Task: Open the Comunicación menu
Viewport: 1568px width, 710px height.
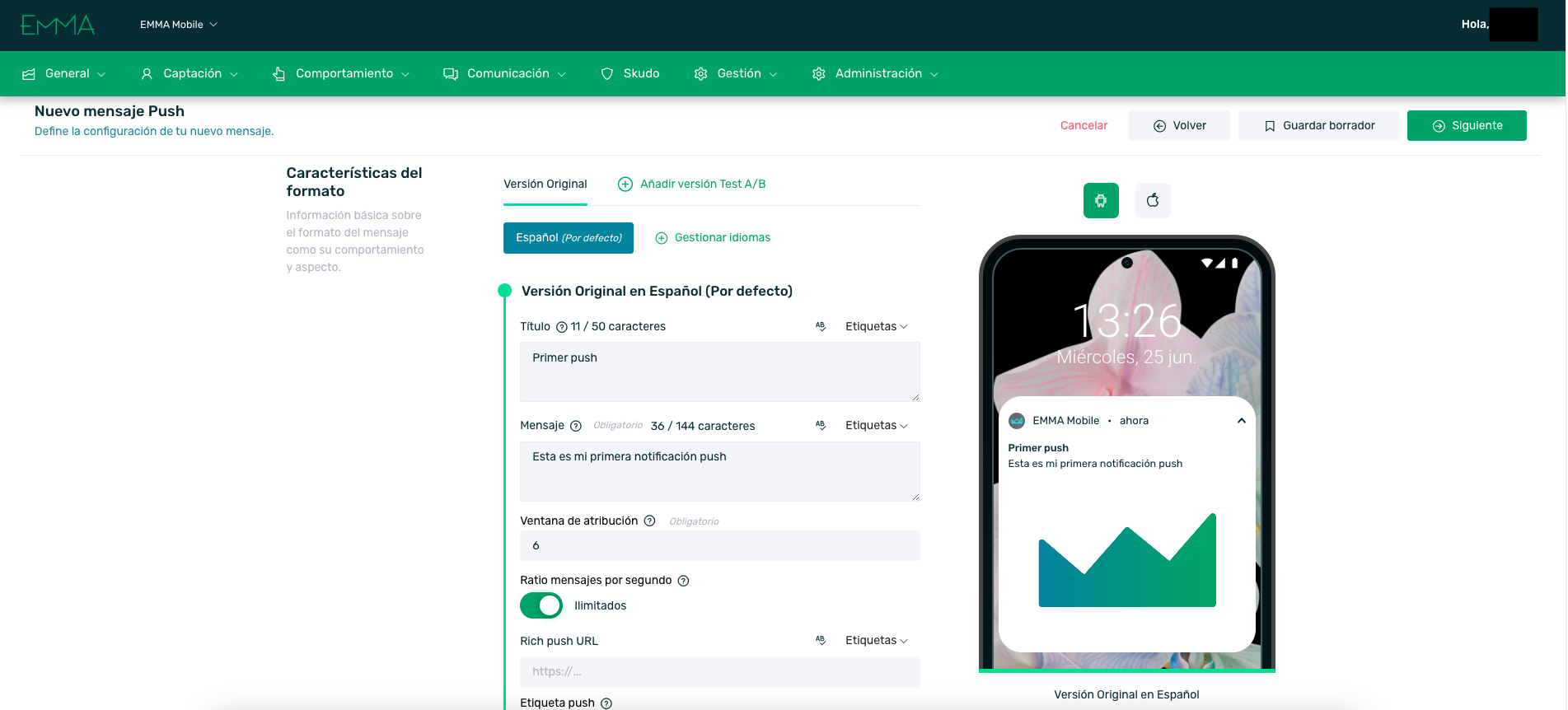Action: tap(505, 74)
